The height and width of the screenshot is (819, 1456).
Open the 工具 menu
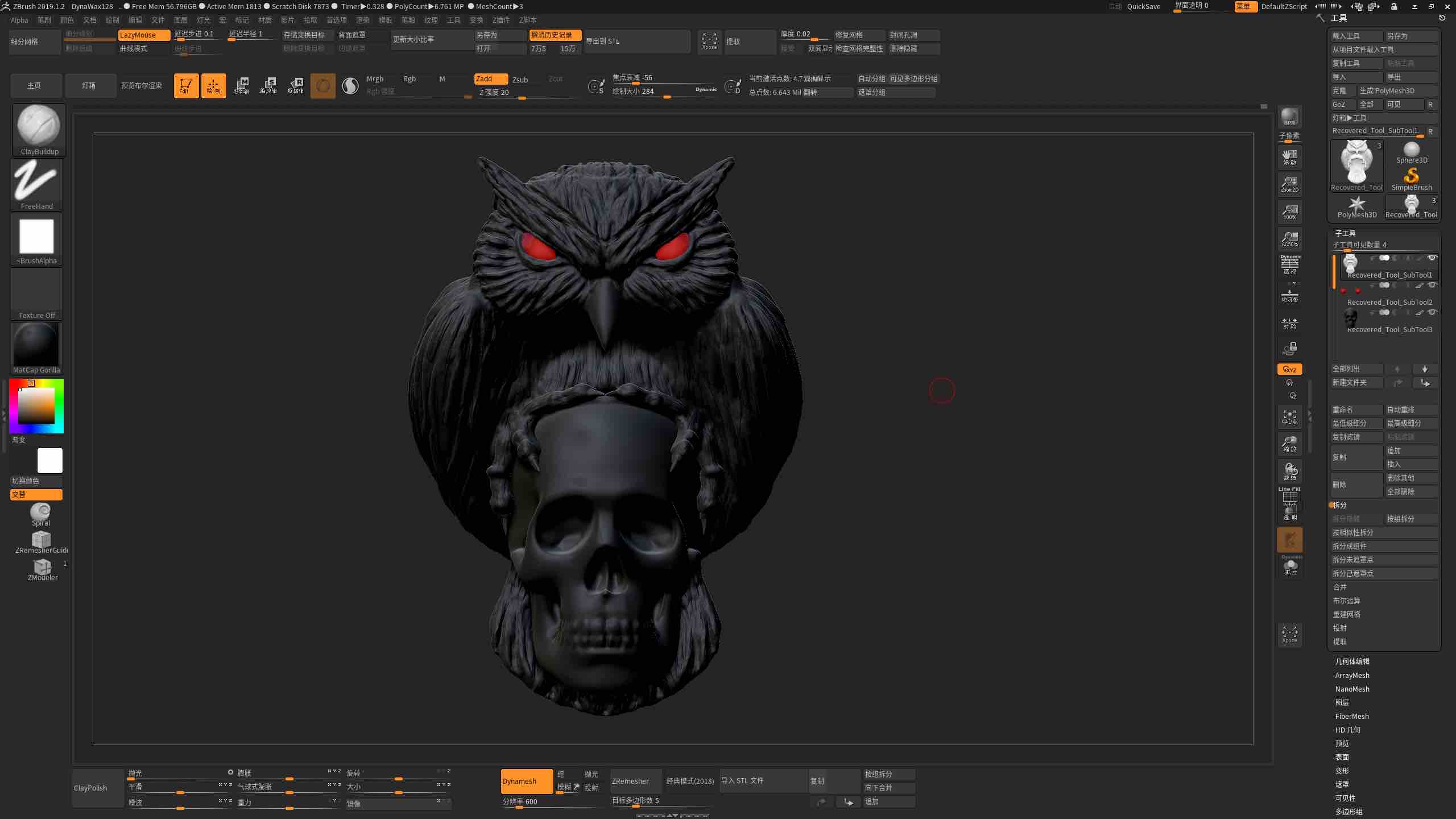click(x=453, y=20)
